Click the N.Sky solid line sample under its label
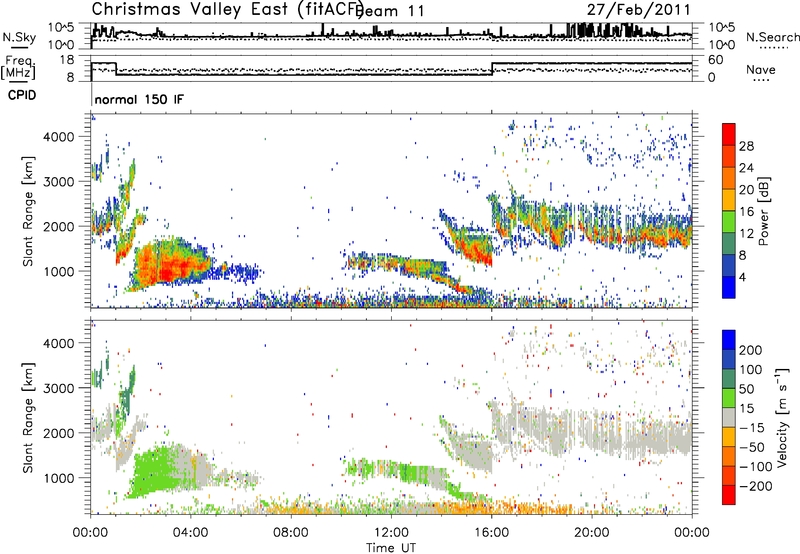The height and width of the screenshot is (554, 800). pos(19,47)
